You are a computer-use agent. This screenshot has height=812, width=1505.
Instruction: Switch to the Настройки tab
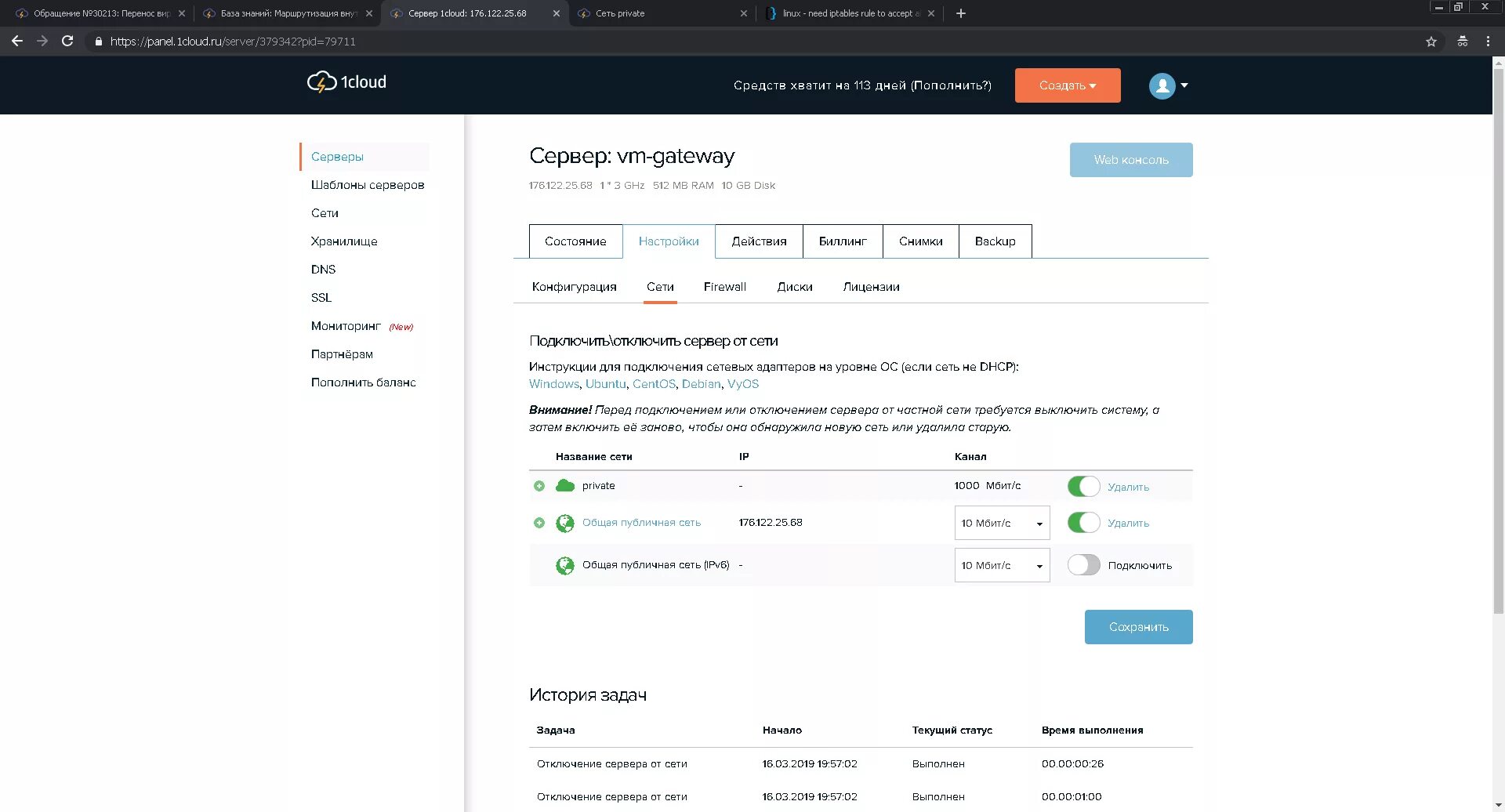[669, 241]
